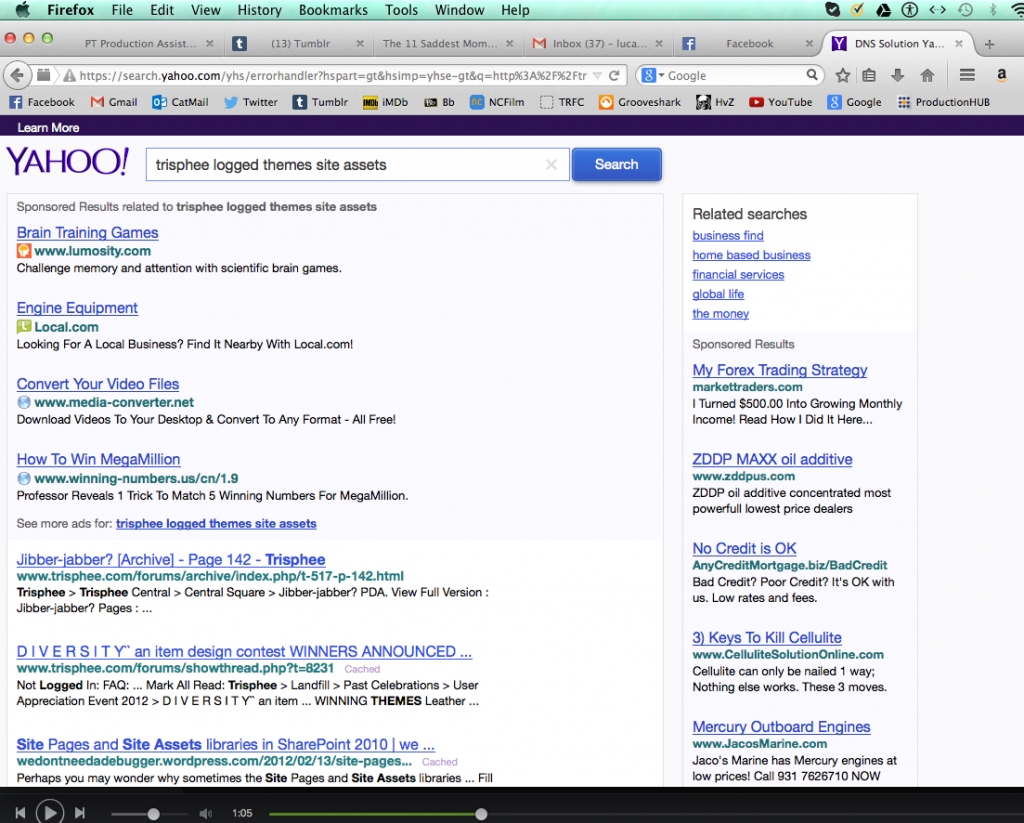Open the YouTube bookmark

(780, 102)
